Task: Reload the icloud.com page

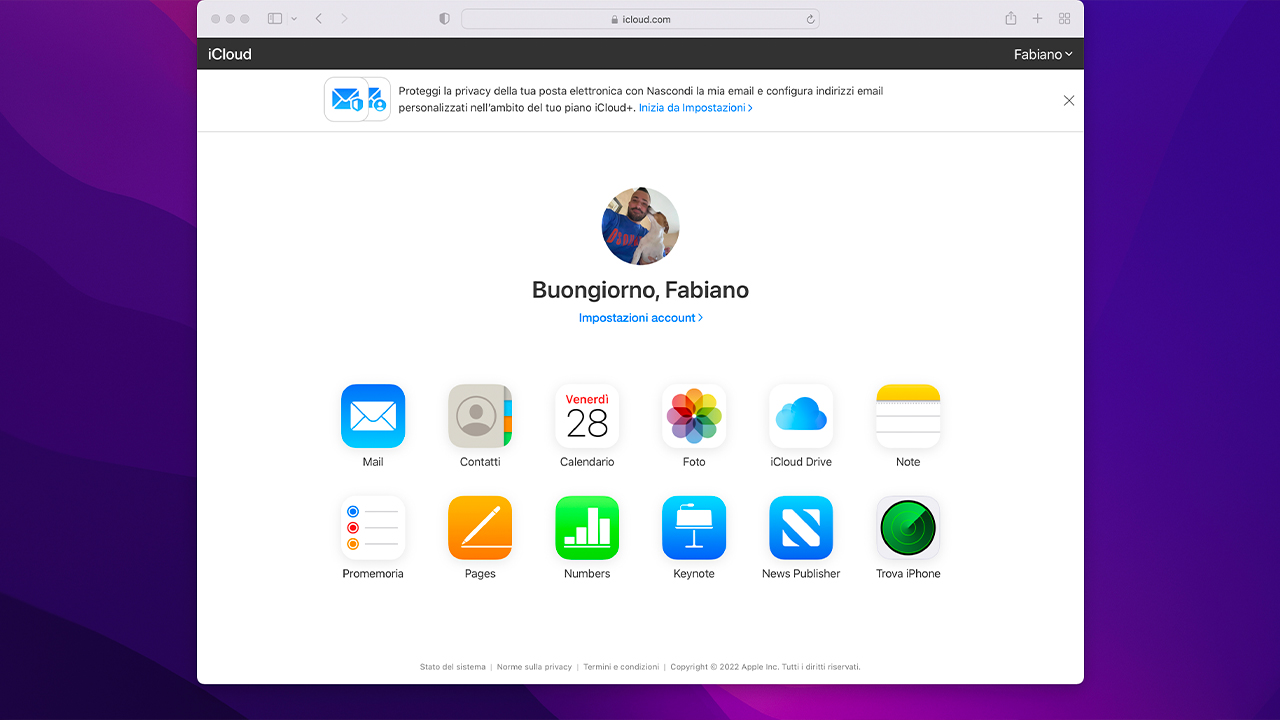Action: 809,18
